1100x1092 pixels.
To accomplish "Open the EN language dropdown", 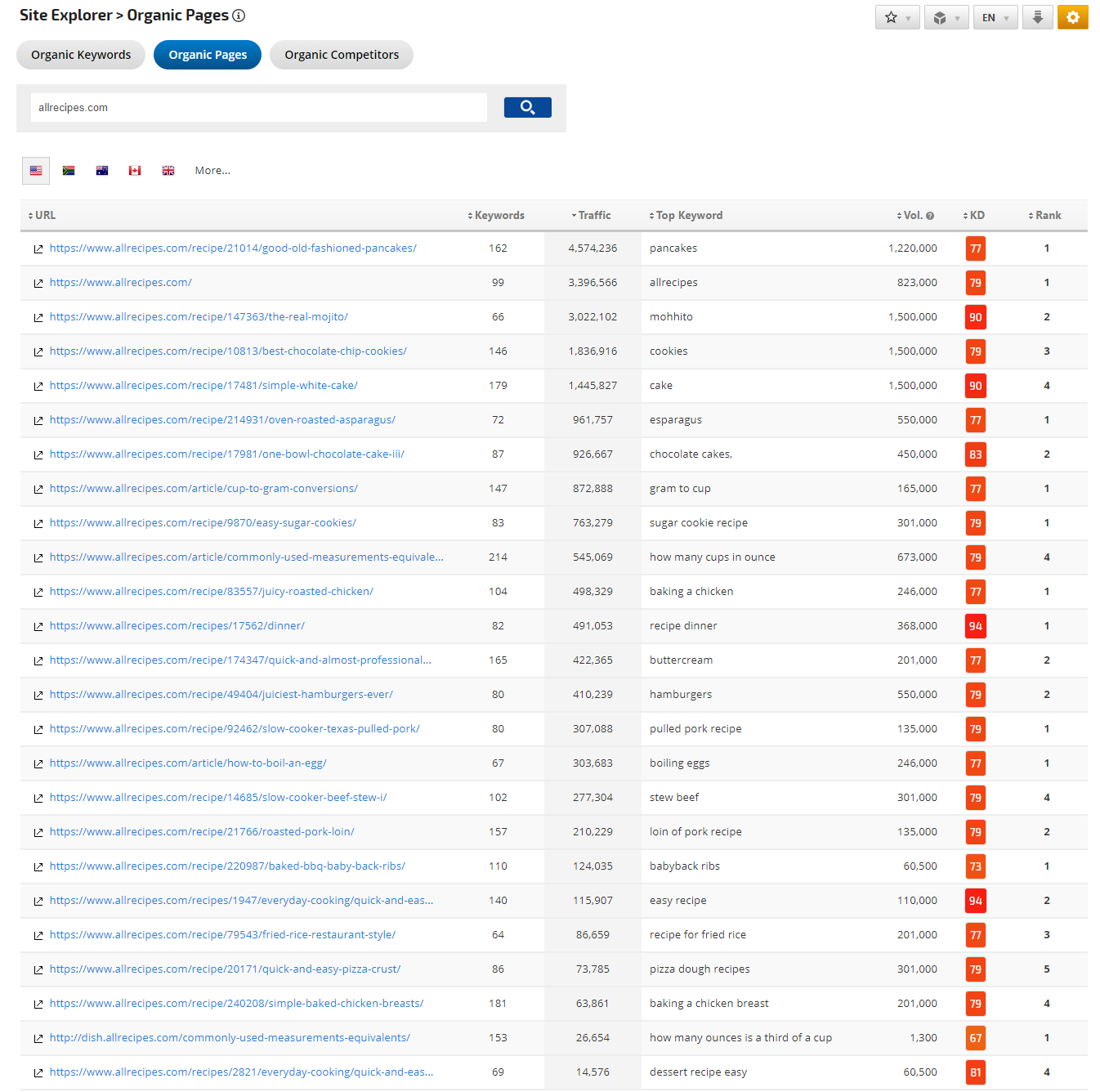I will [x=995, y=17].
